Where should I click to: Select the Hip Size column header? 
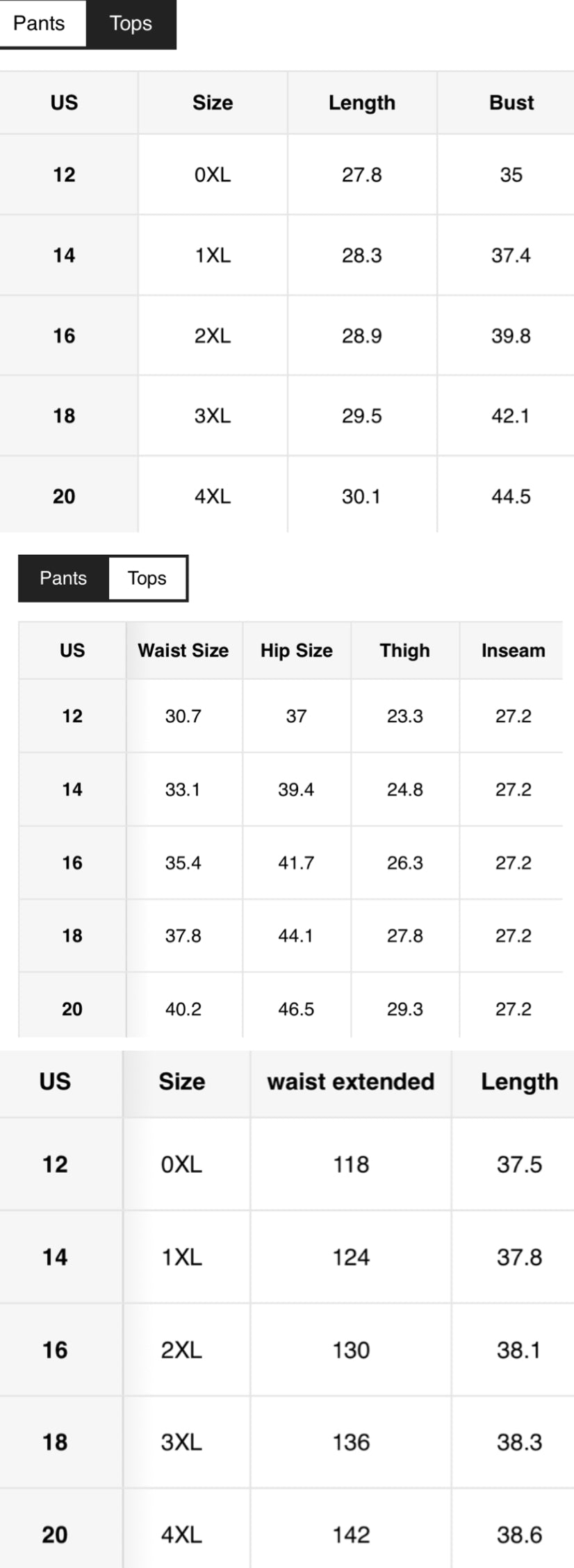coord(297,651)
